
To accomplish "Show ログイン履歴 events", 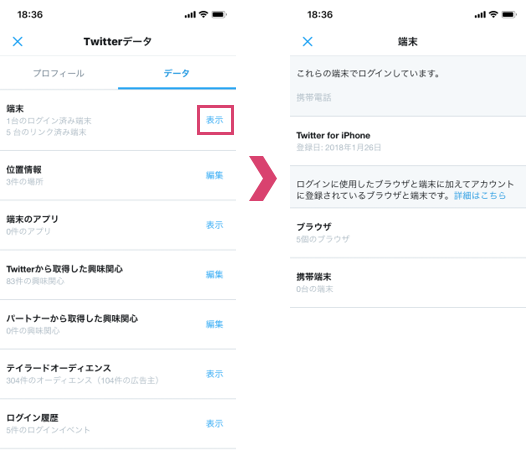I will (215, 423).
